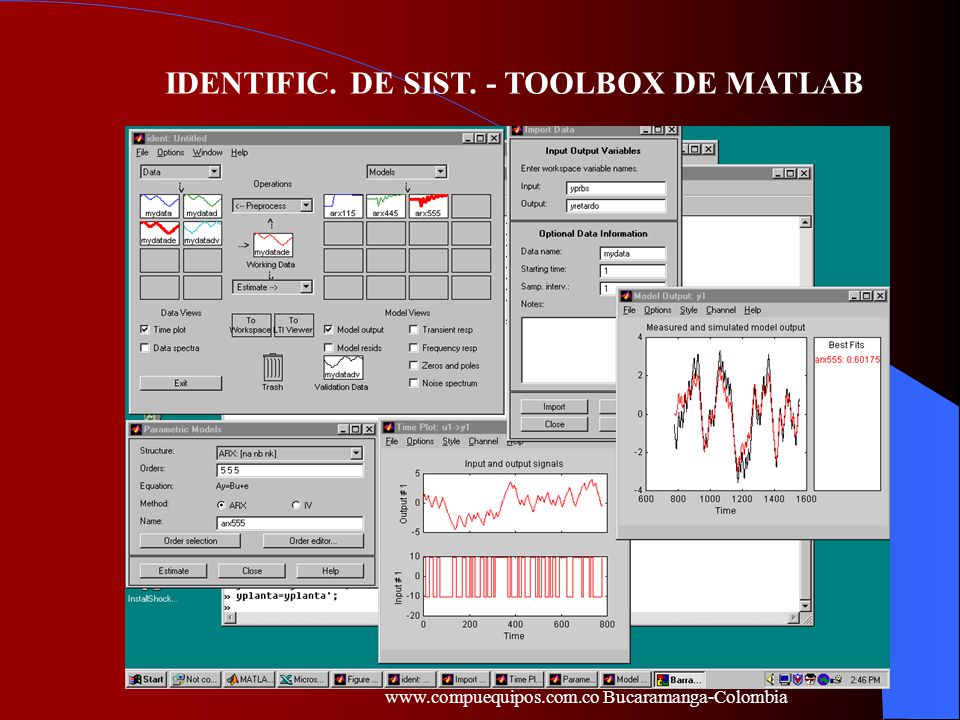Click the speaker volume tray icon
The height and width of the screenshot is (720, 960).
pos(771,679)
